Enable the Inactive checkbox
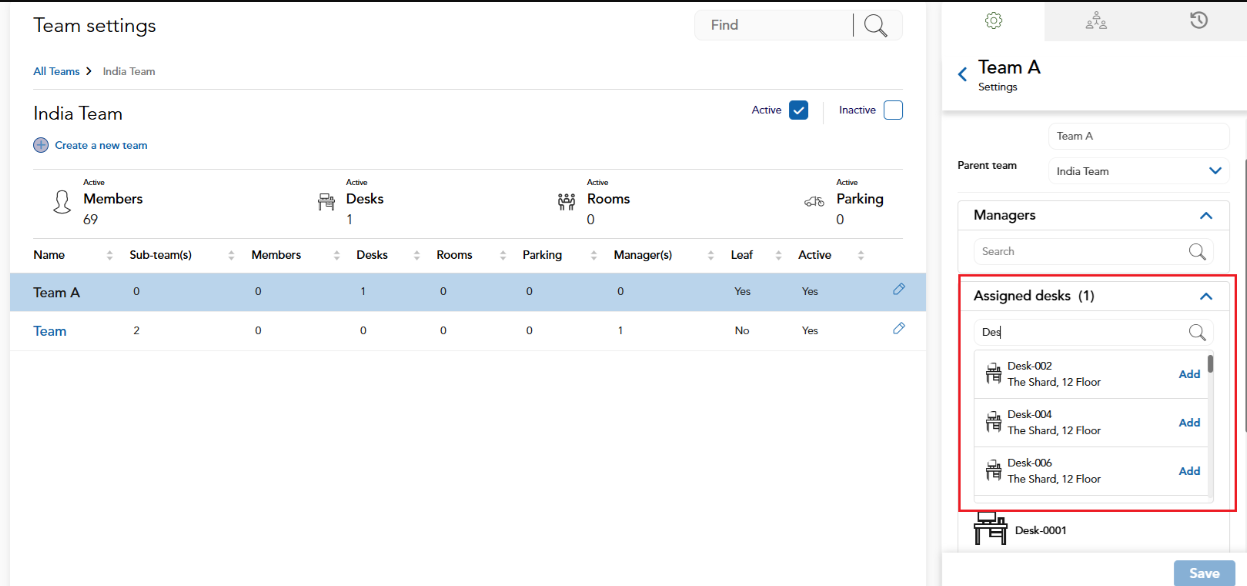 (892, 110)
